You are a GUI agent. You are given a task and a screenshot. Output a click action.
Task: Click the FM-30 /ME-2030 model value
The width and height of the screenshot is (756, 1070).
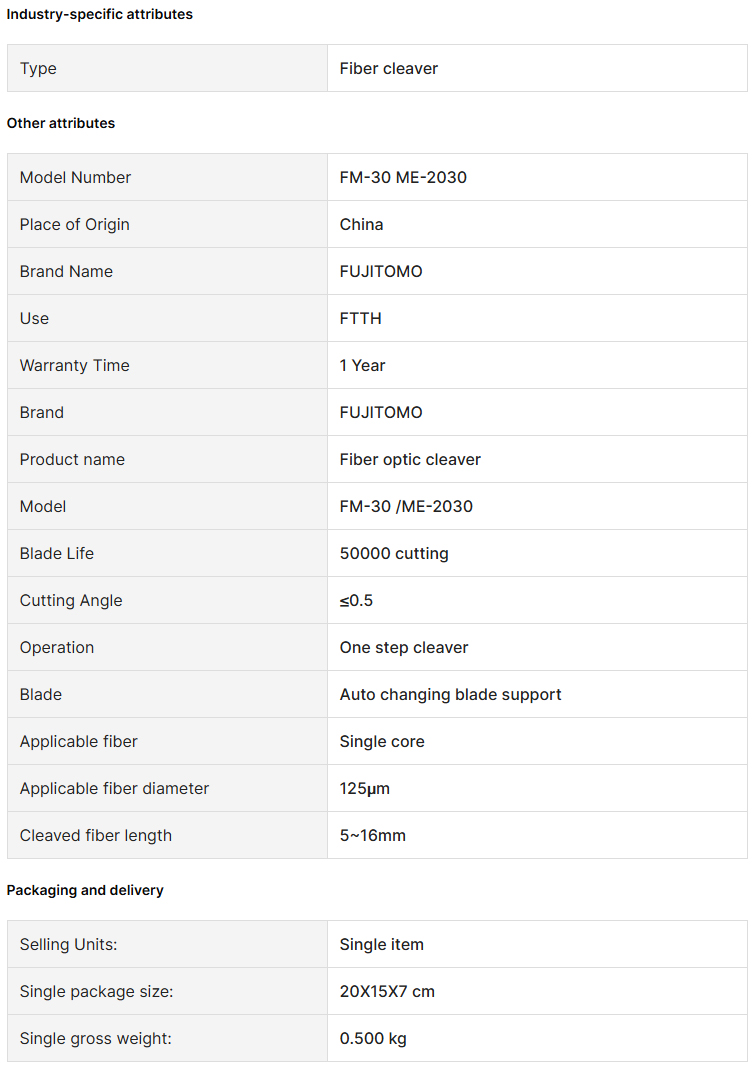point(406,506)
